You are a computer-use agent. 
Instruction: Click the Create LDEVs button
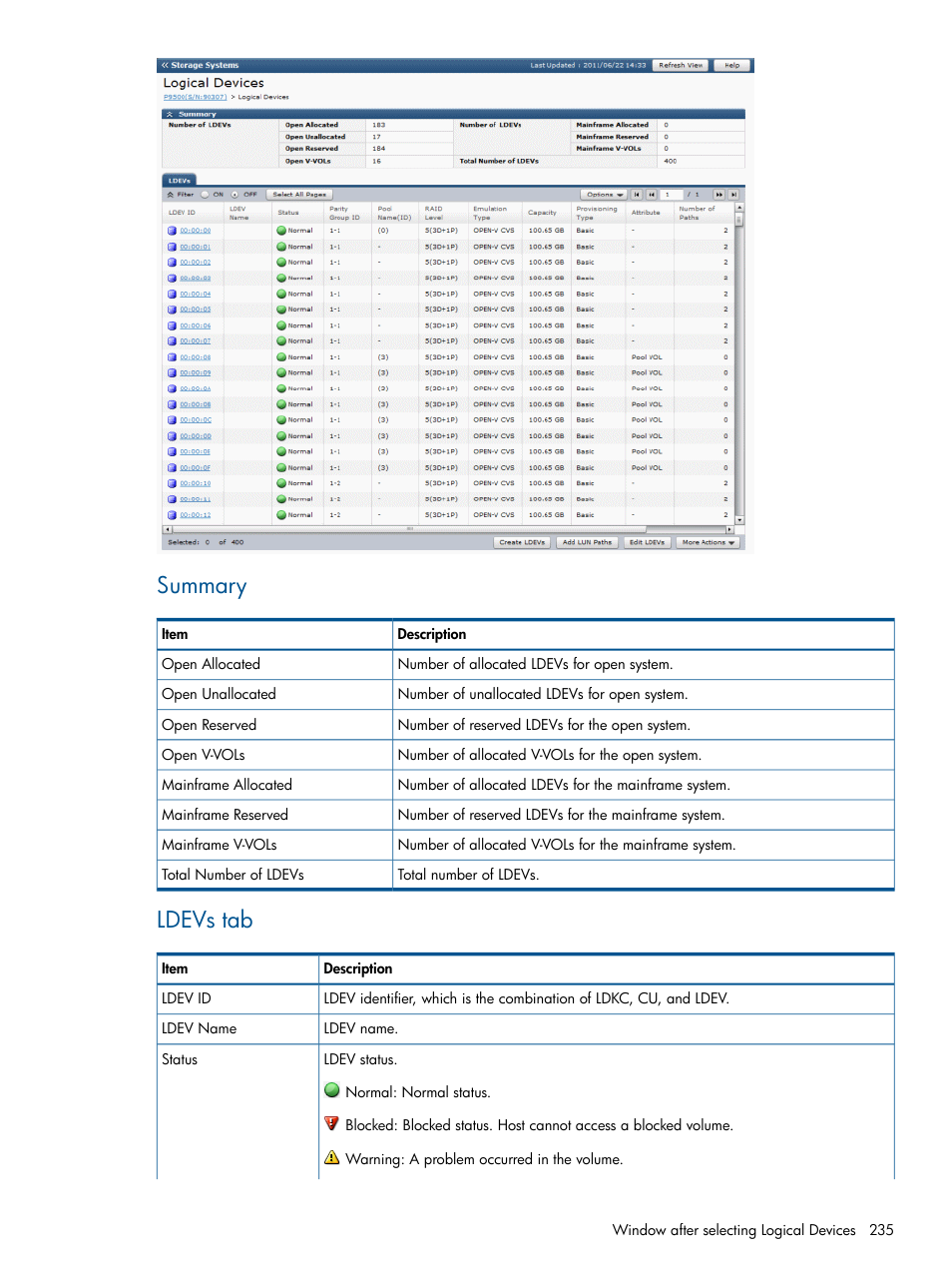[523, 543]
